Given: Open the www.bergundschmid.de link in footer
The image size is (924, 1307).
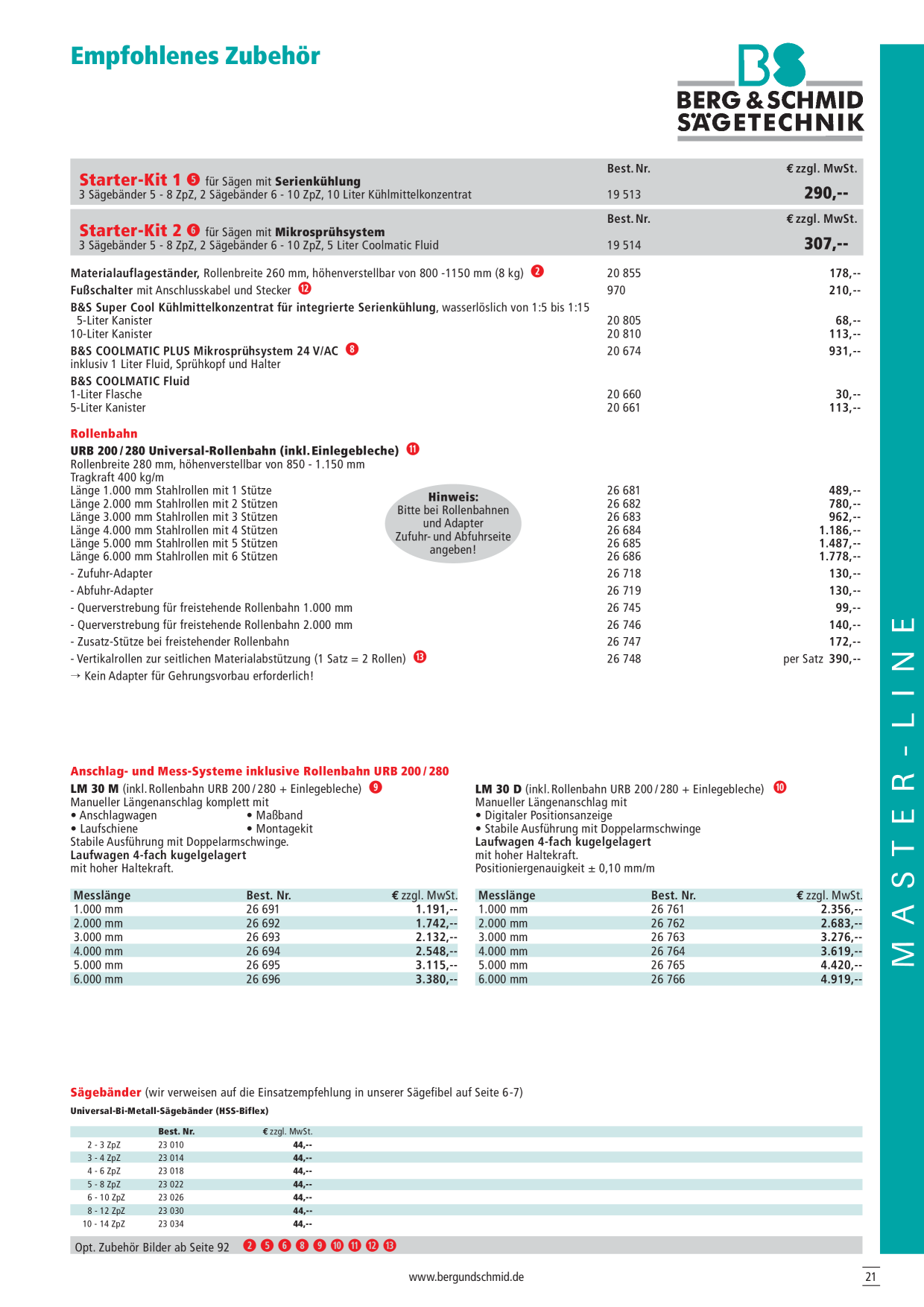Looking at the screenshot, I should tap(466, 1276).
